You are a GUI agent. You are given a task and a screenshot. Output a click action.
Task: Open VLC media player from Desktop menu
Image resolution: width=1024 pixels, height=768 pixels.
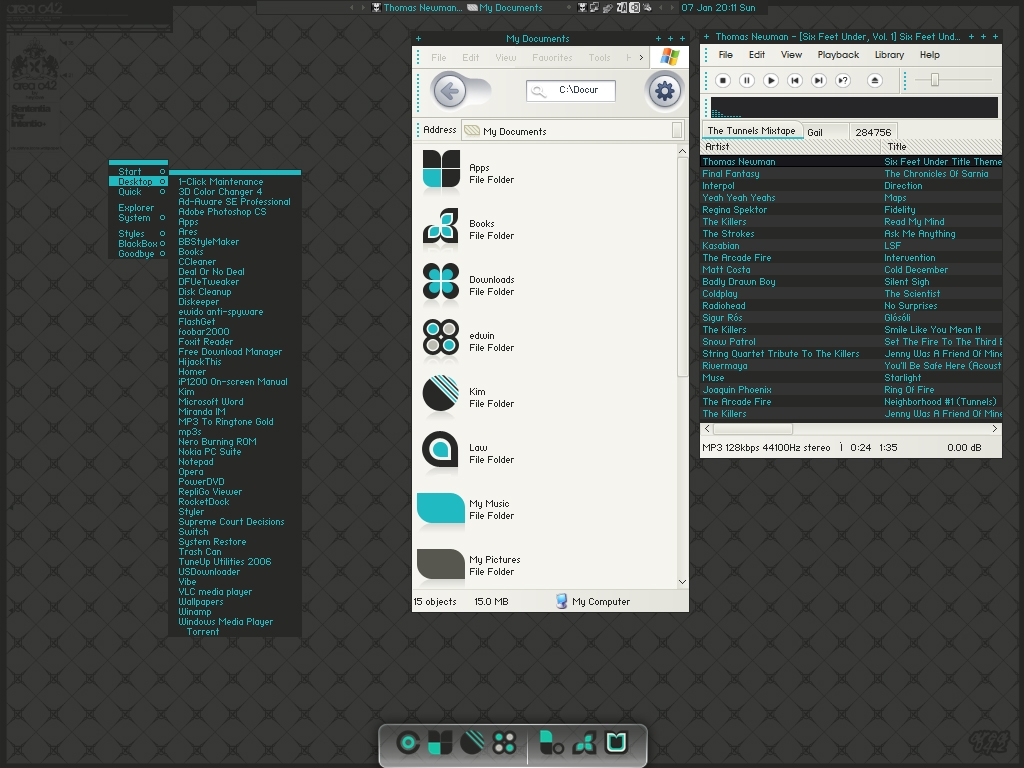[215, 592]
